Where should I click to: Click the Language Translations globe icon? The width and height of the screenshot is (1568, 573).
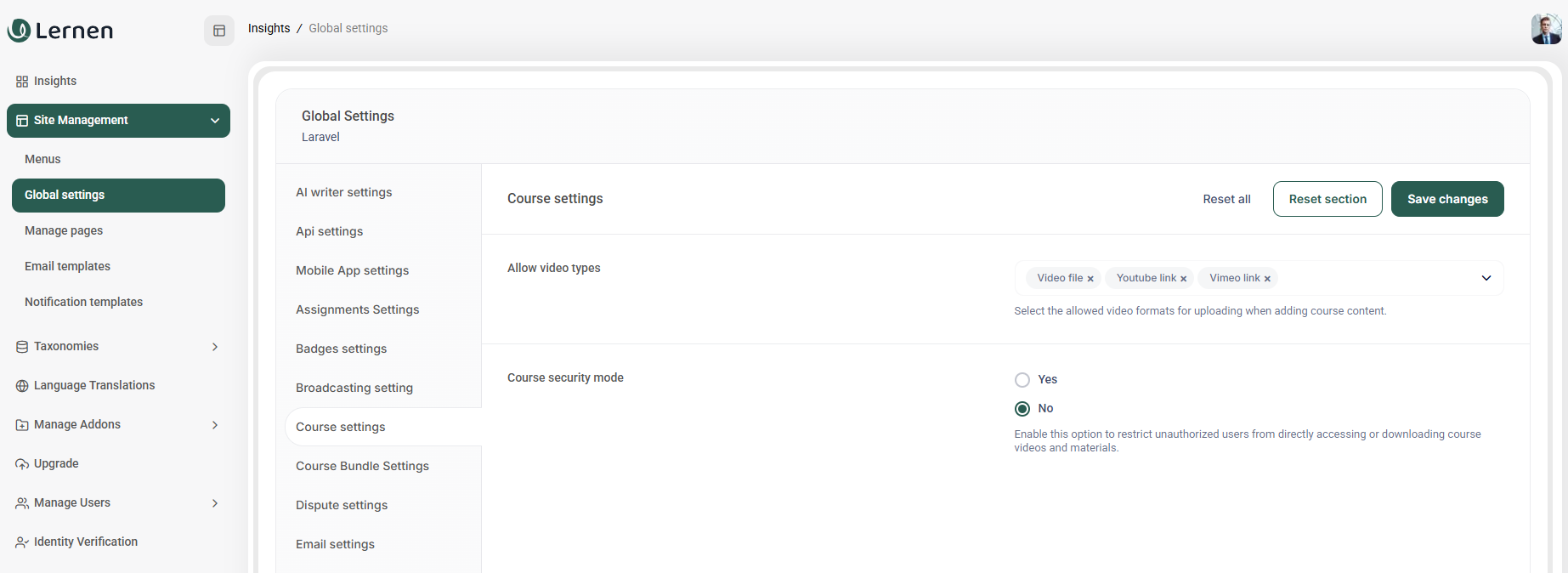[x=22, y=386]
